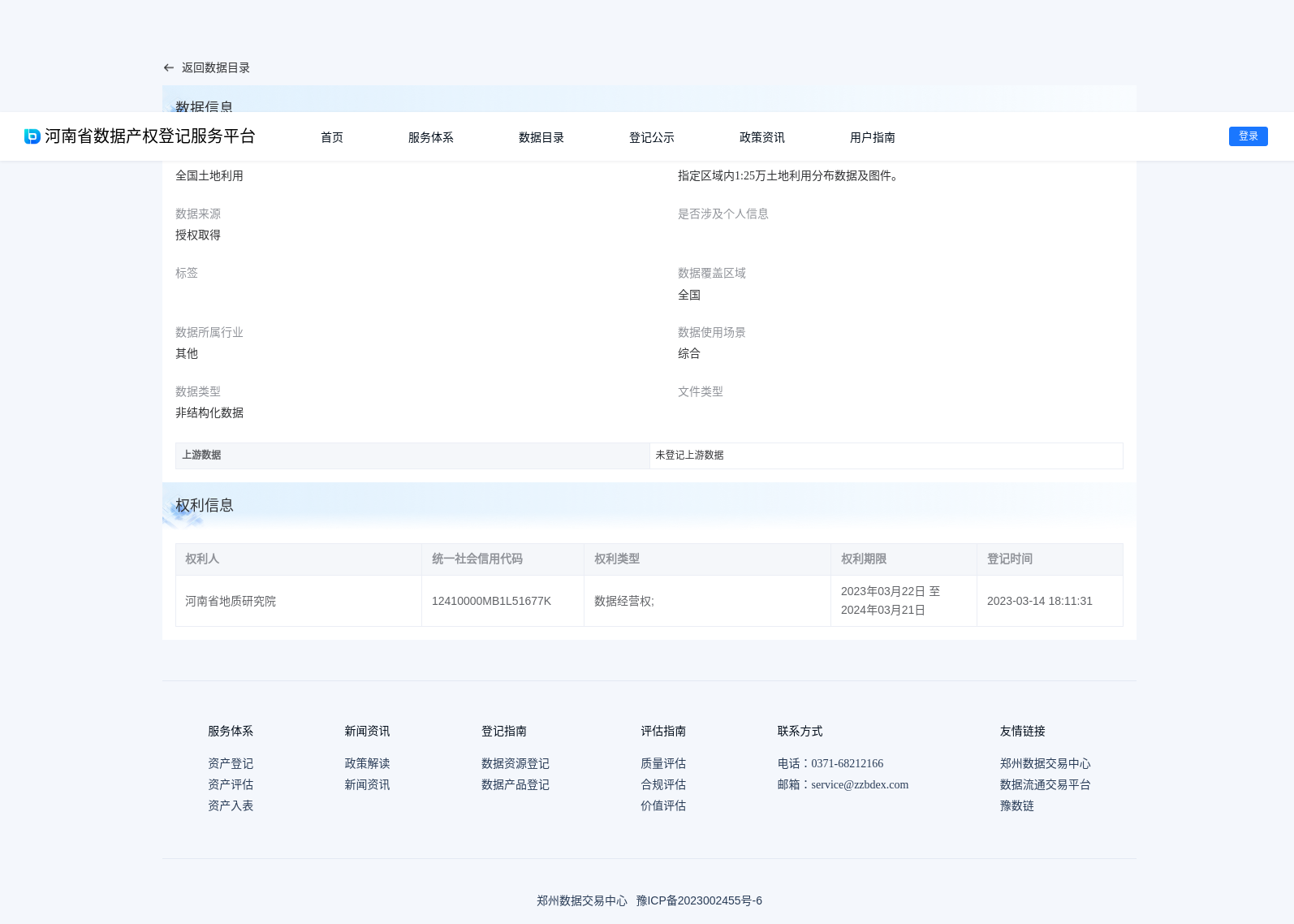The width and height of the screenshot is (1294, 924).
Task: Click the phone number 0371-68212166
Action: [848, 763]
